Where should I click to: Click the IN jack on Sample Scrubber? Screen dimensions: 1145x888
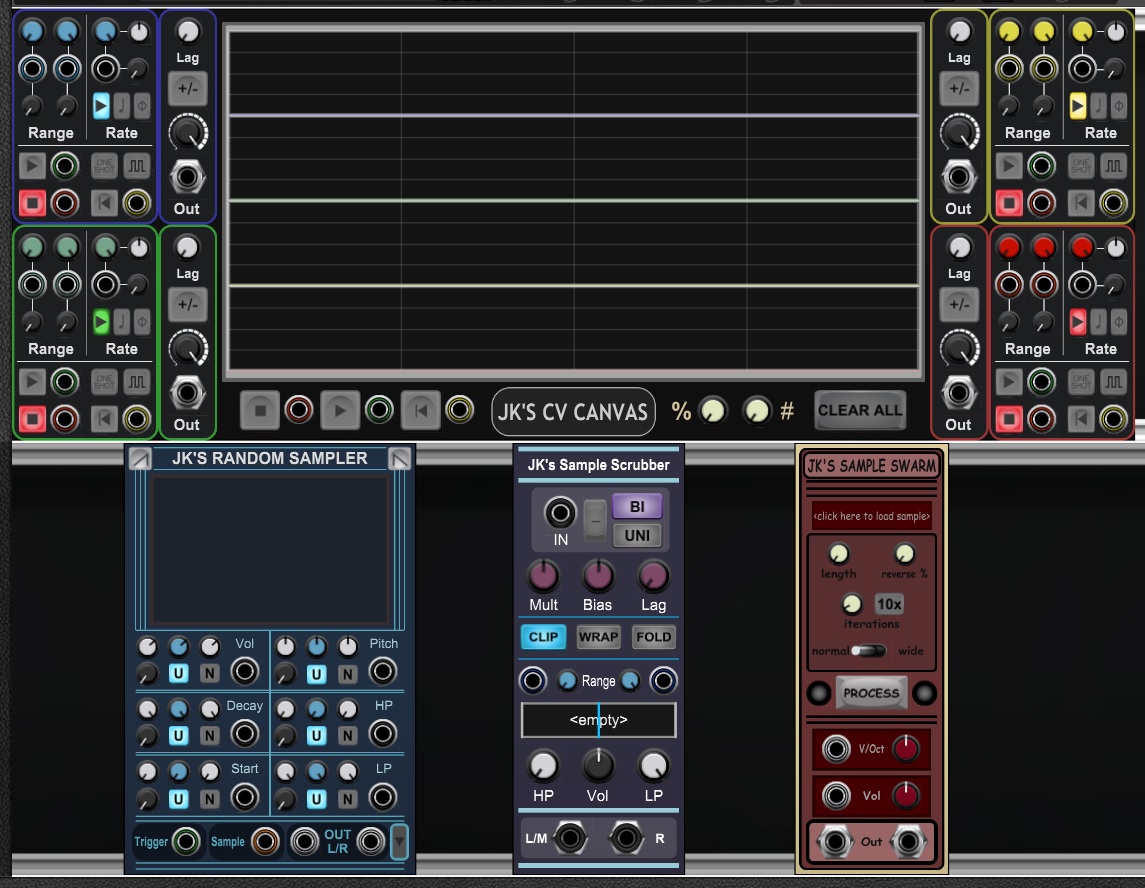560,513
